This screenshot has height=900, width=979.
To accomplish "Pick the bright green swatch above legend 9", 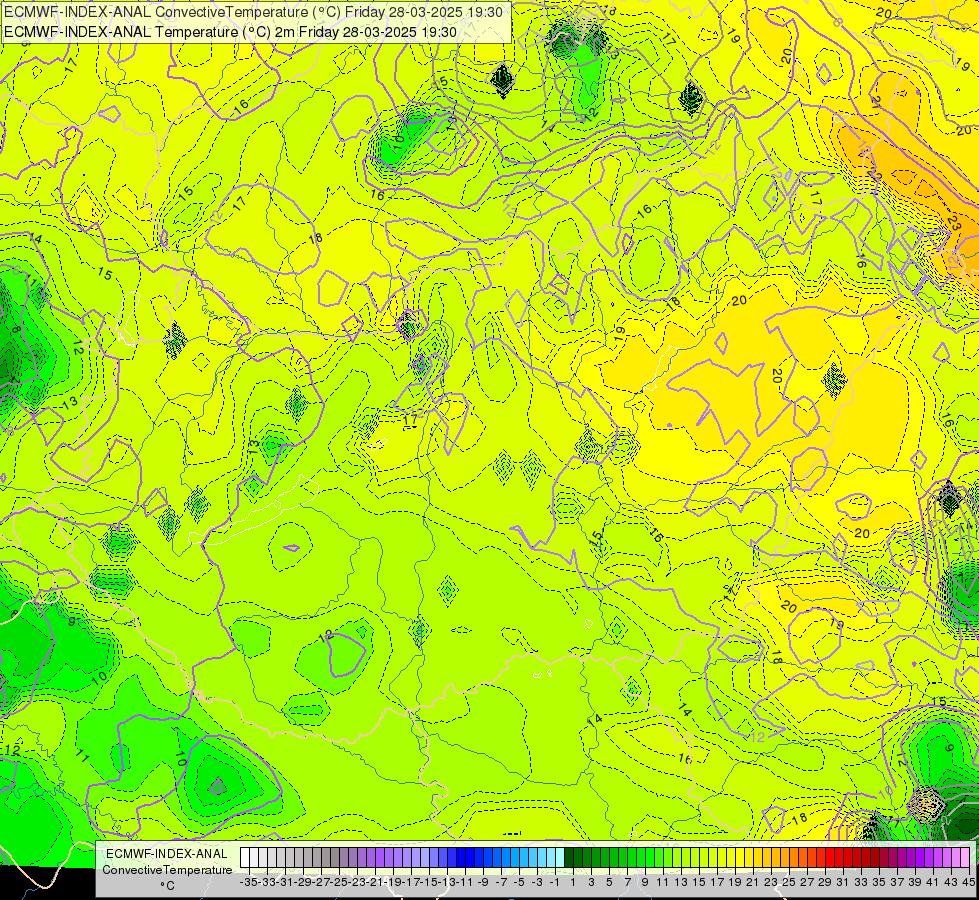I will coord(641,857).
